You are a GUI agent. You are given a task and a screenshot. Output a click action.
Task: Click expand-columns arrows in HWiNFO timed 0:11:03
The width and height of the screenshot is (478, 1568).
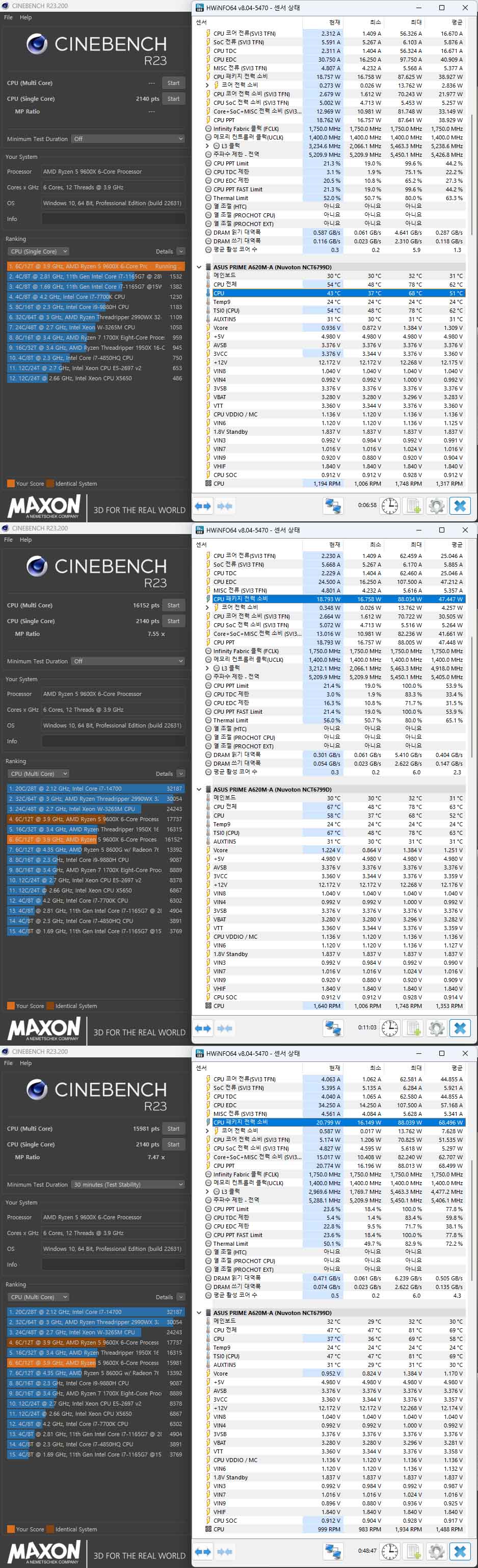203,1028
